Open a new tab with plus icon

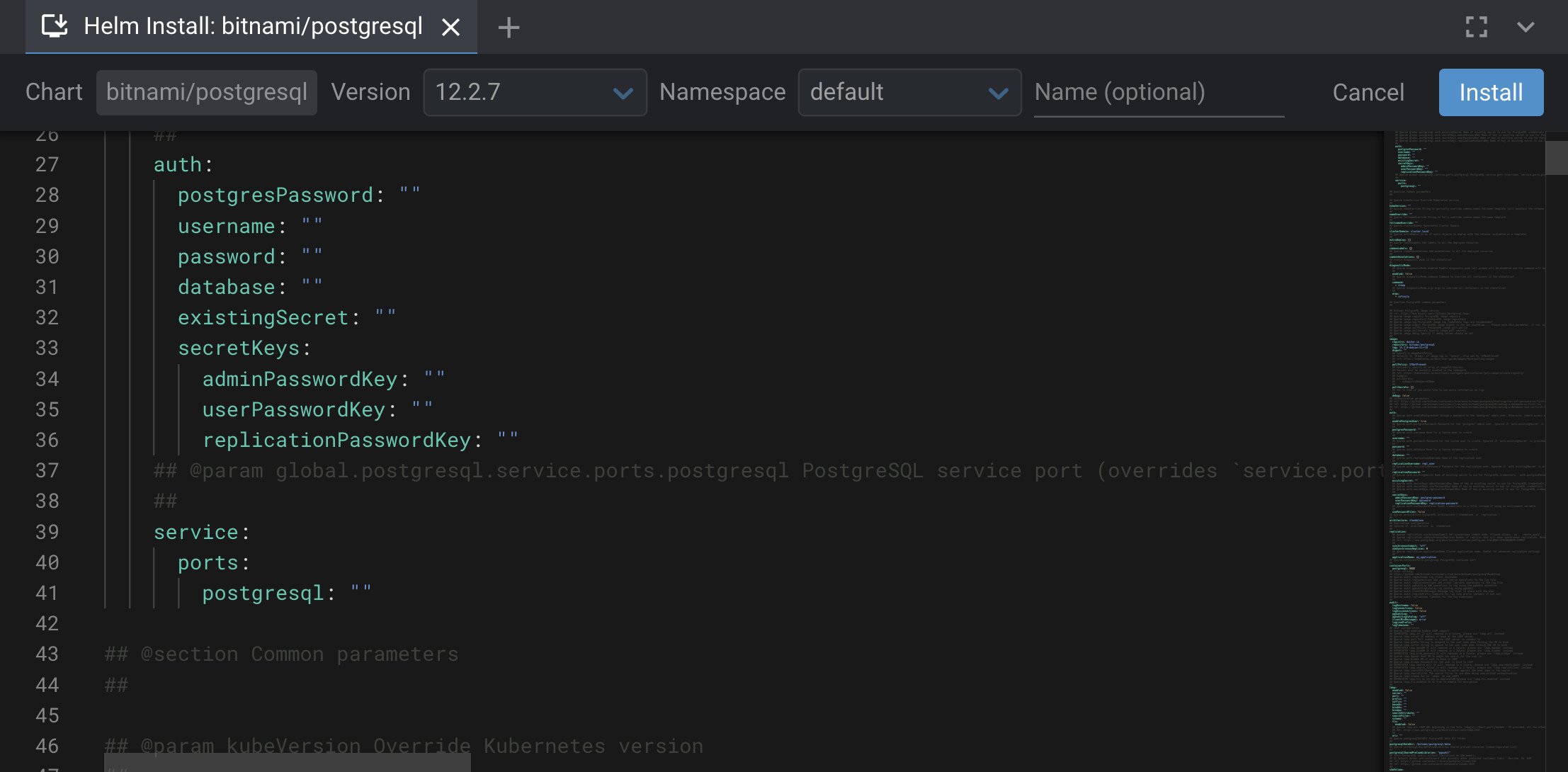point(509,28)
